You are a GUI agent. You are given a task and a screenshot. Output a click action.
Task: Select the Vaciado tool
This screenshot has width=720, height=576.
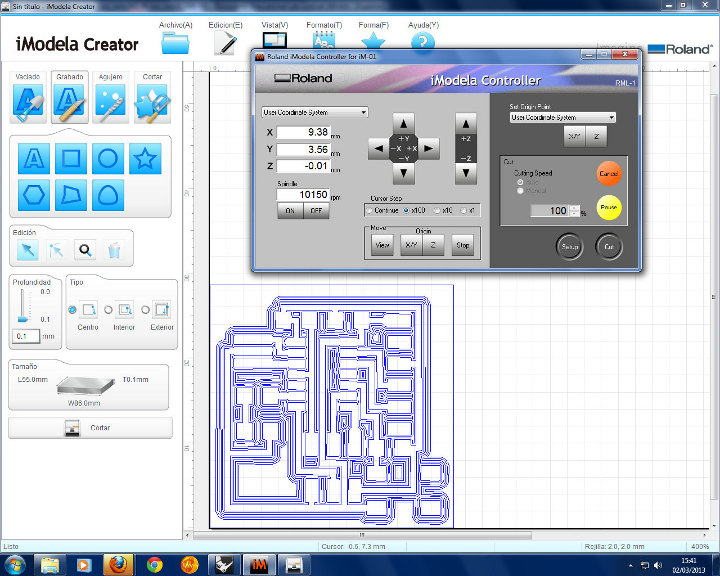click(28, 97)
